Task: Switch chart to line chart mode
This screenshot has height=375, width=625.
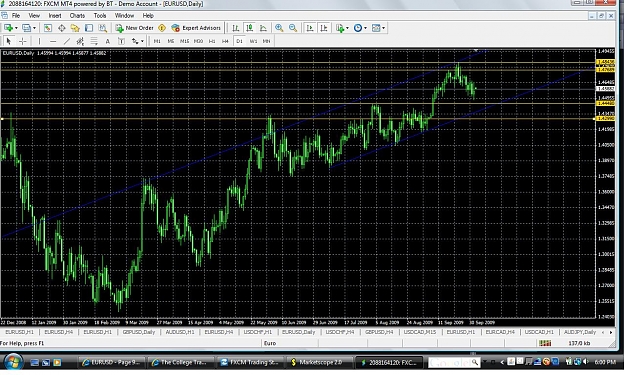Action: 263,28
